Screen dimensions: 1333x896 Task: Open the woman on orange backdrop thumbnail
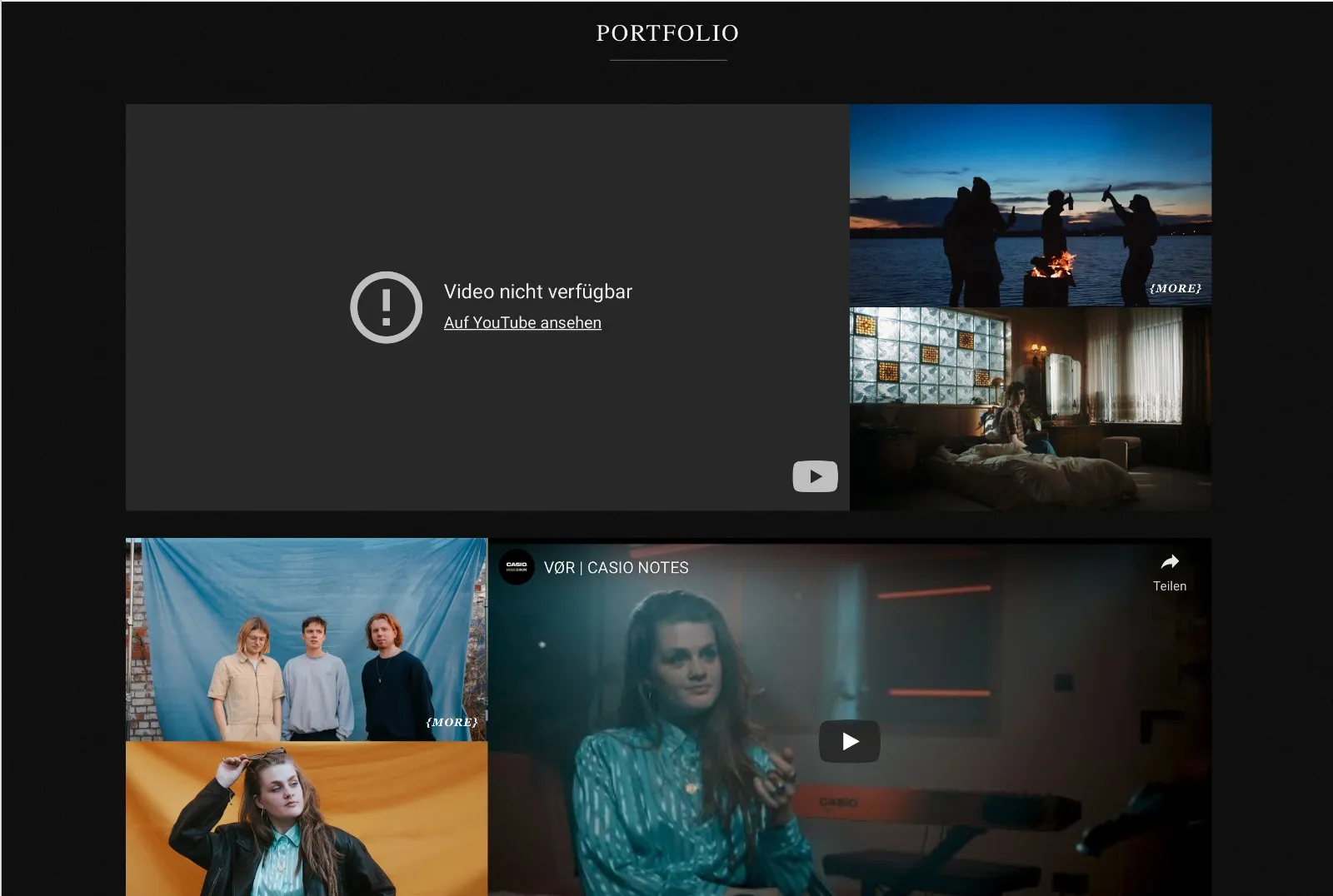[x=307, y=819]
